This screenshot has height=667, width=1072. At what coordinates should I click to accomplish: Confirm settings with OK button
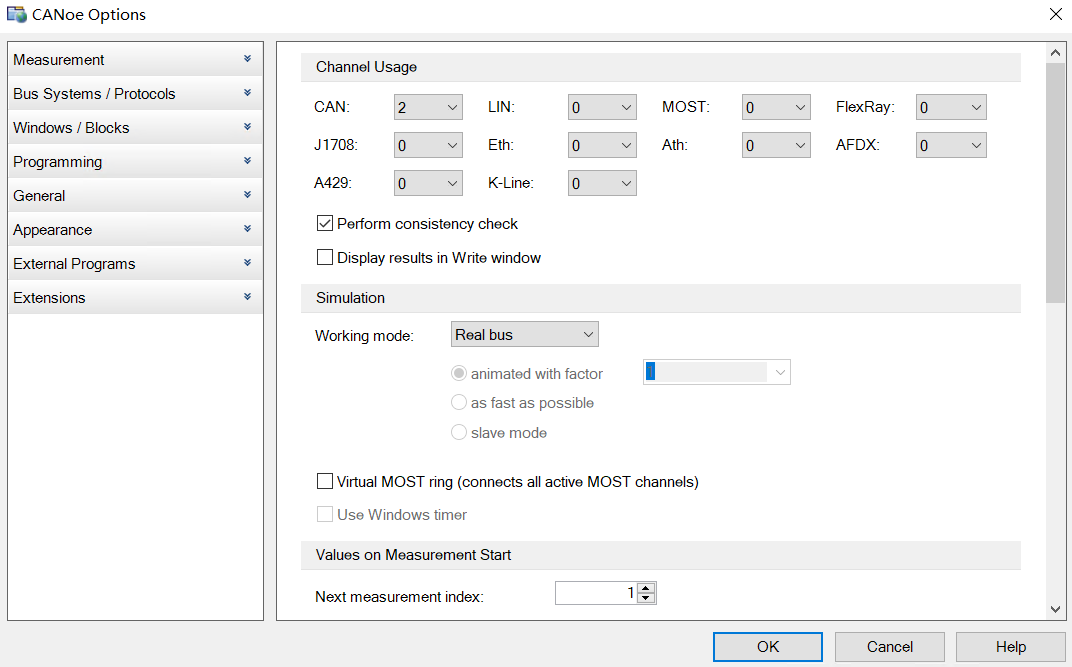point(767,646)
